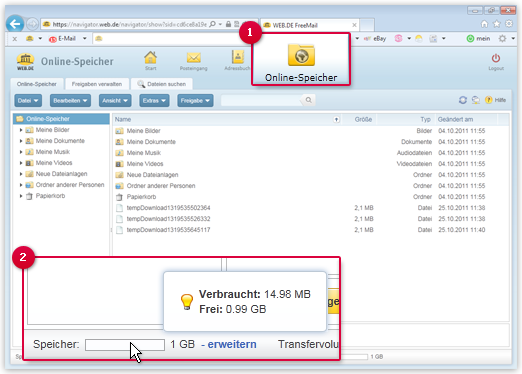Click the browser tools gear icon
This screenshot has height=374, width=522.
coord(509,24)
